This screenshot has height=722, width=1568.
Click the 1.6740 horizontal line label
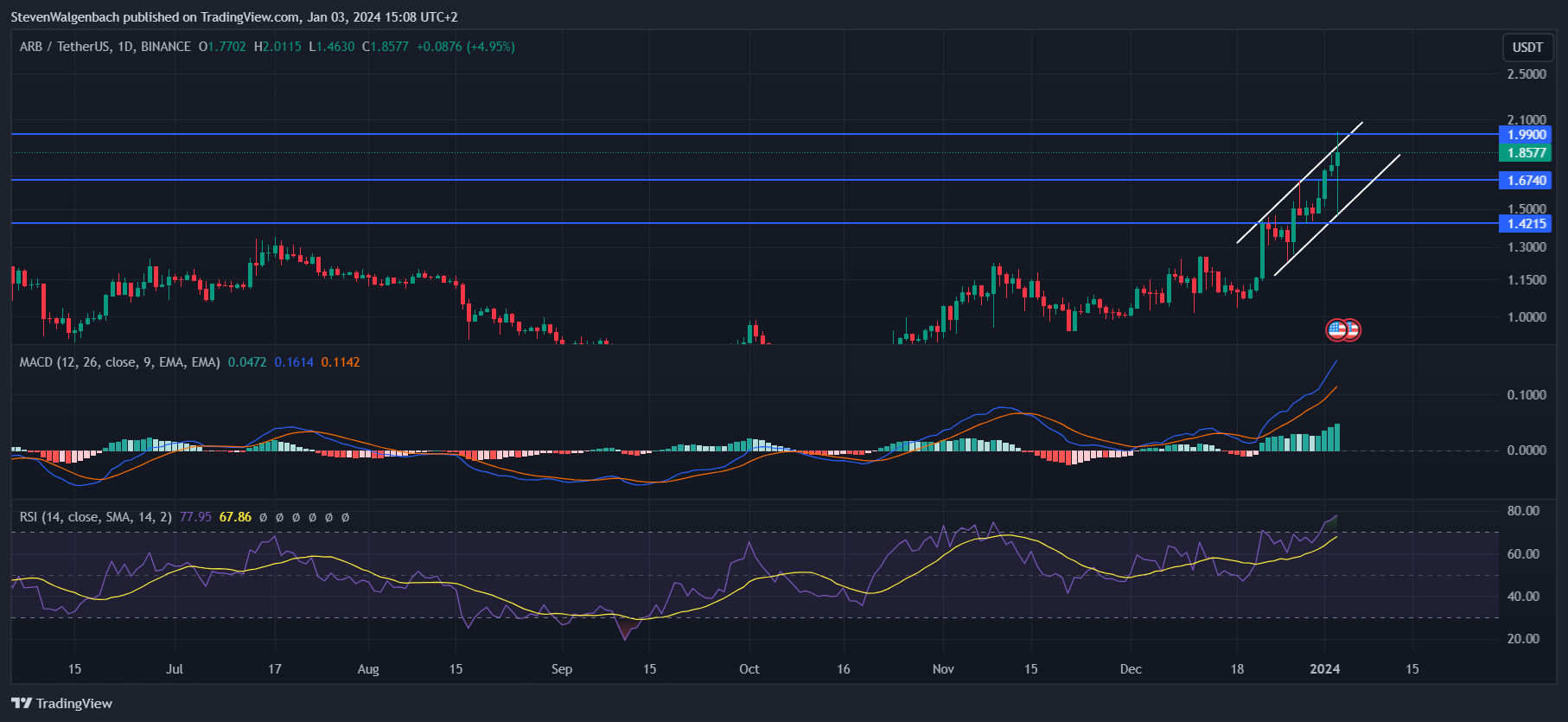point(1527,181)
